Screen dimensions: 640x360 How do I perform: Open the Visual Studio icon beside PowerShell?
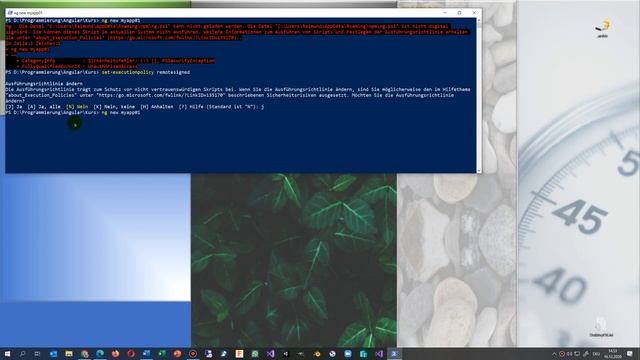(379, 353)
